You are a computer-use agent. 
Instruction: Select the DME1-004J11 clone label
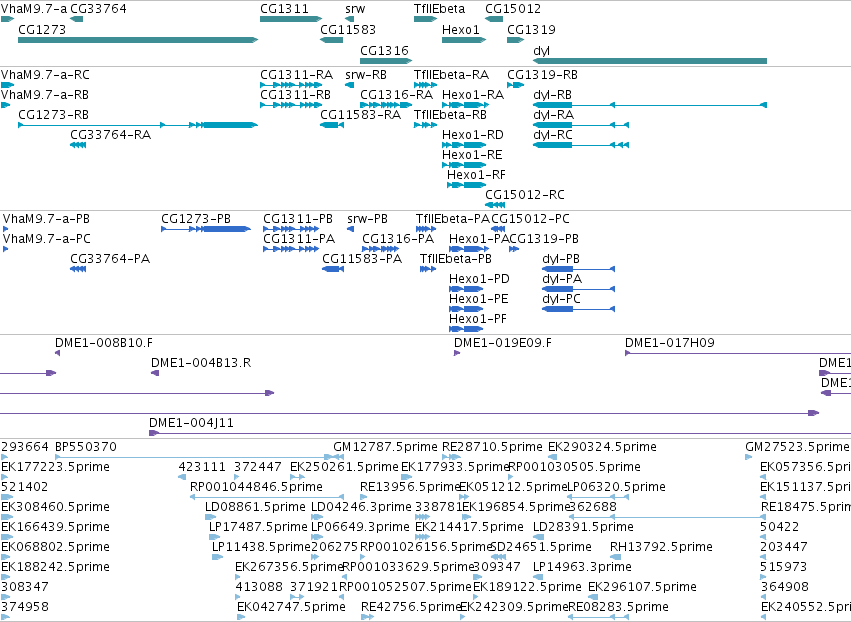[x=192, y=423]
